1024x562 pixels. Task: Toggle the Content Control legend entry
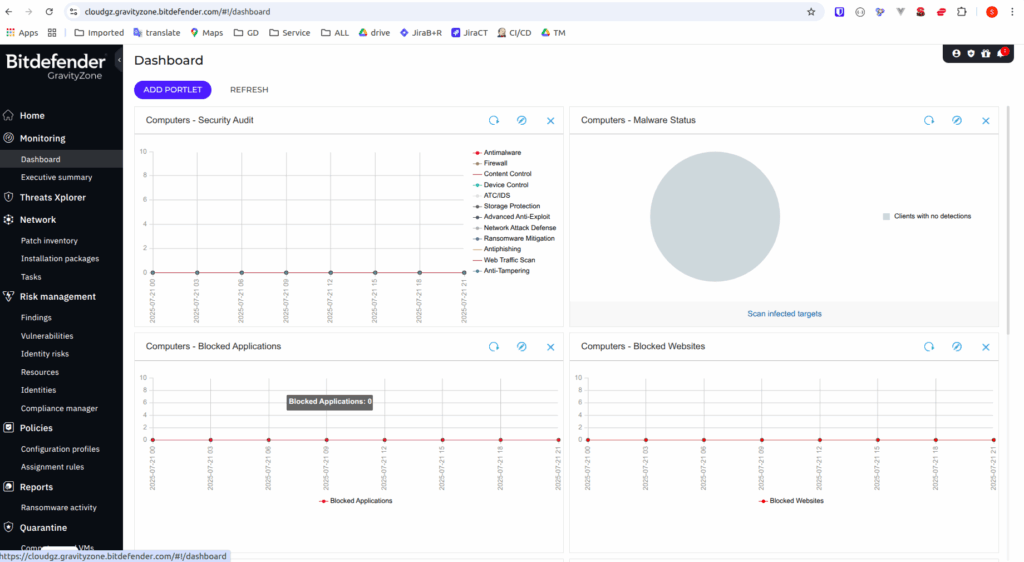[x=502, y=174]
